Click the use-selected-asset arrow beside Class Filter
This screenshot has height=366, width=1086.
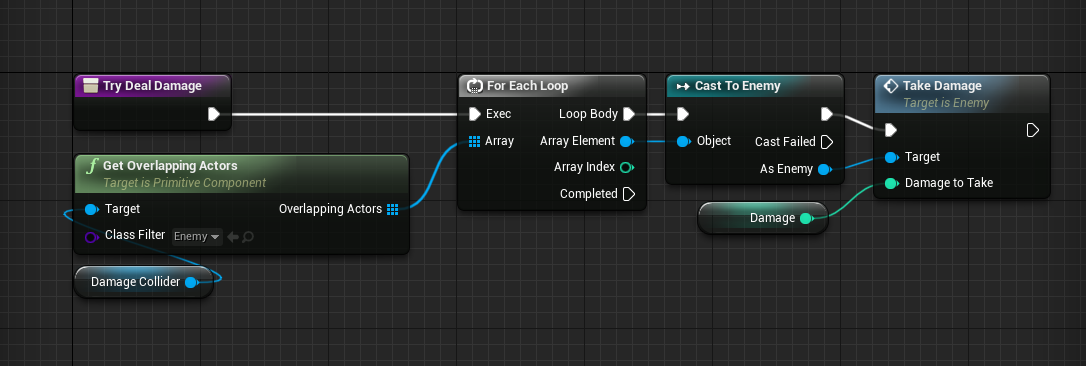coord(233,237)
